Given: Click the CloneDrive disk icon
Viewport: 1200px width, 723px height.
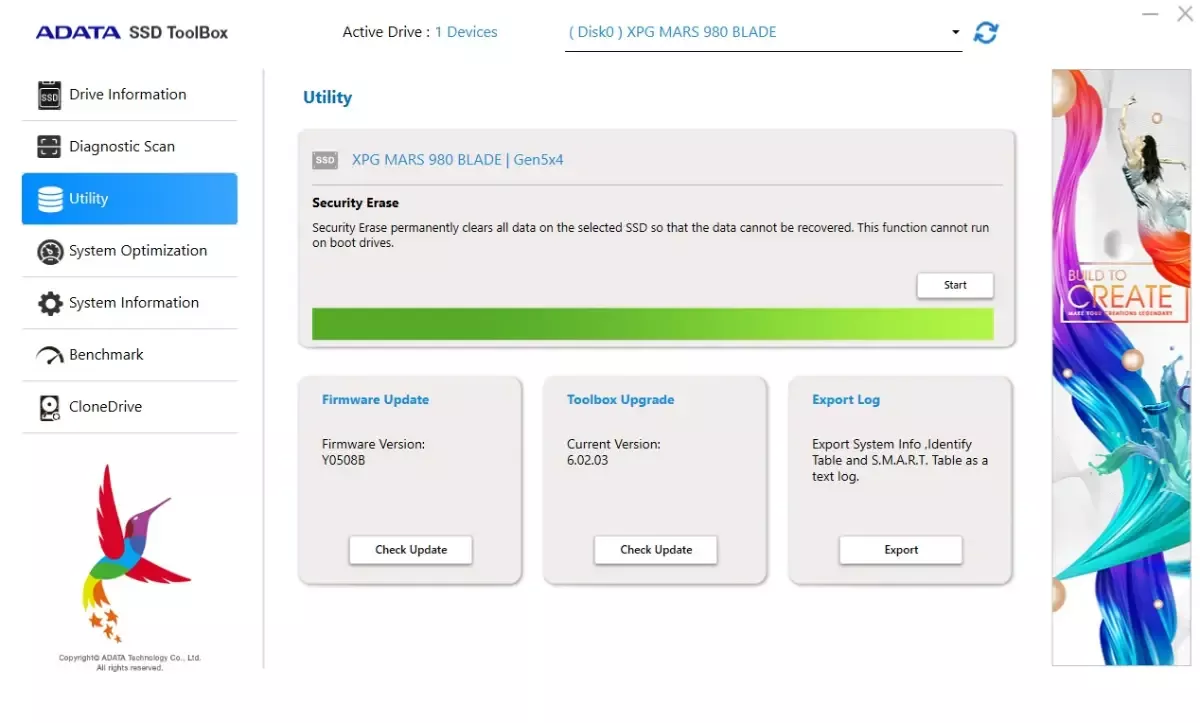Looking at the screenshot, I should 50,407.
